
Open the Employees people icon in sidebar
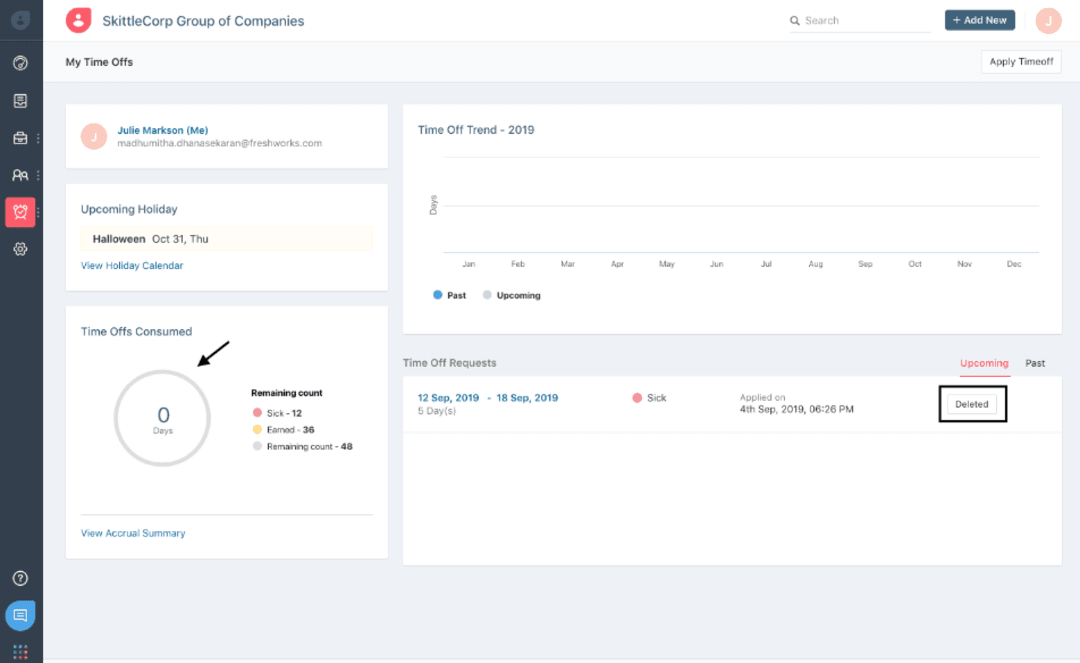tap(21, 175)
